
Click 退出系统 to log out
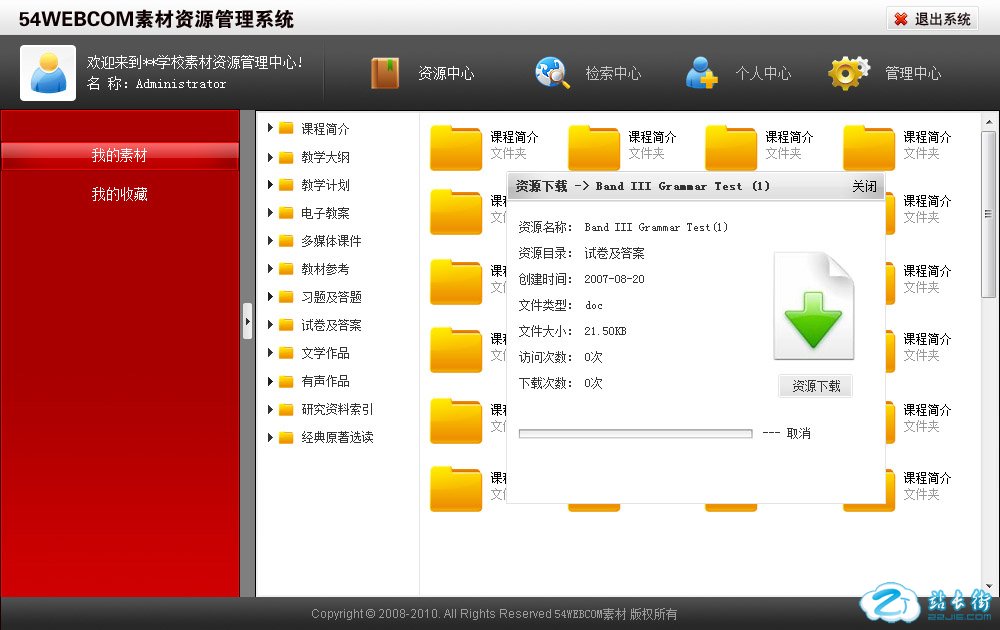pyautogui.click(x=932, y=19)
